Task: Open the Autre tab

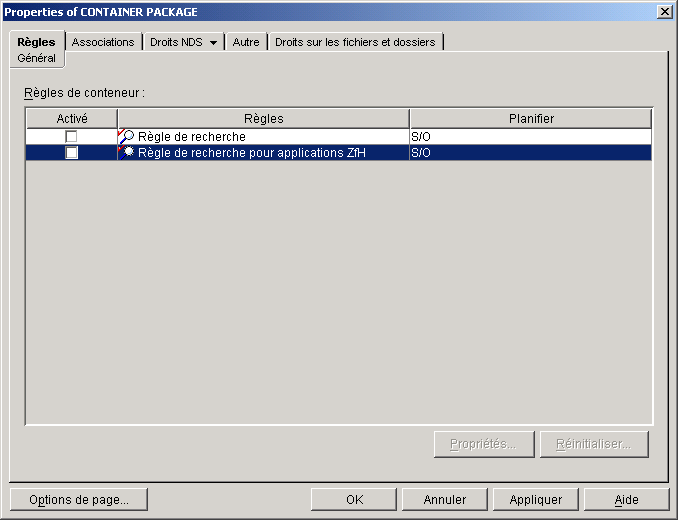Action: pos(246,42)
